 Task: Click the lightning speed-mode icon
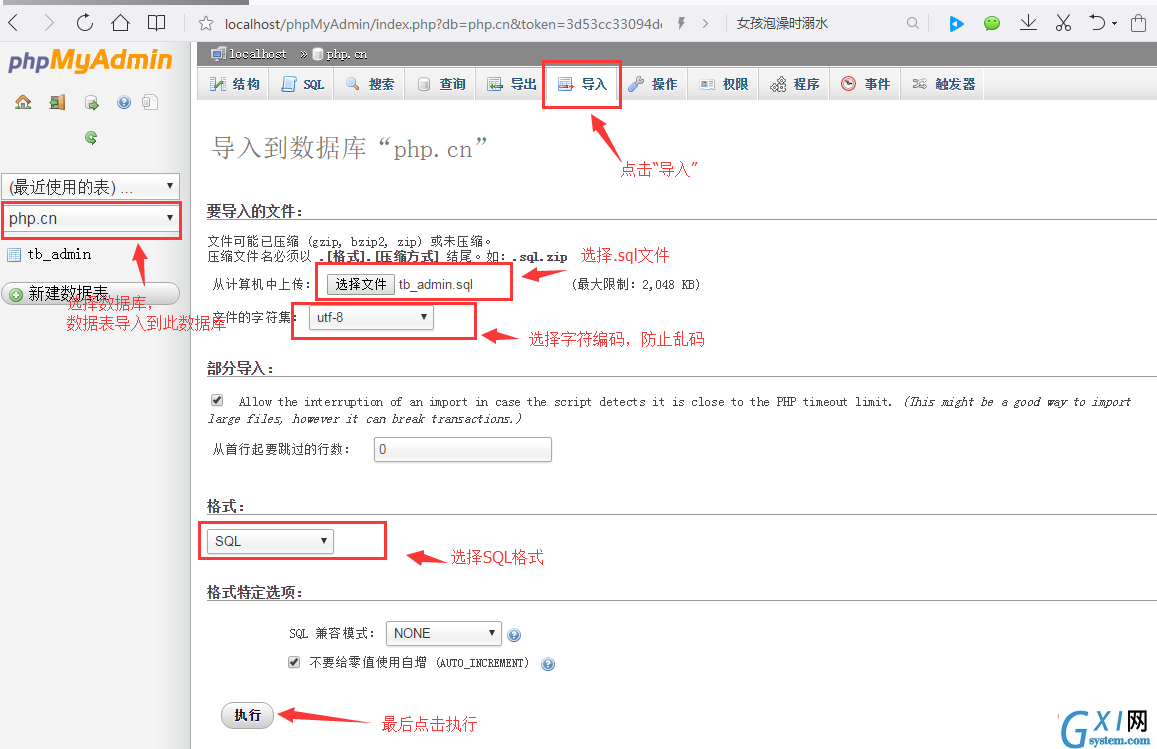click(681, 24)
